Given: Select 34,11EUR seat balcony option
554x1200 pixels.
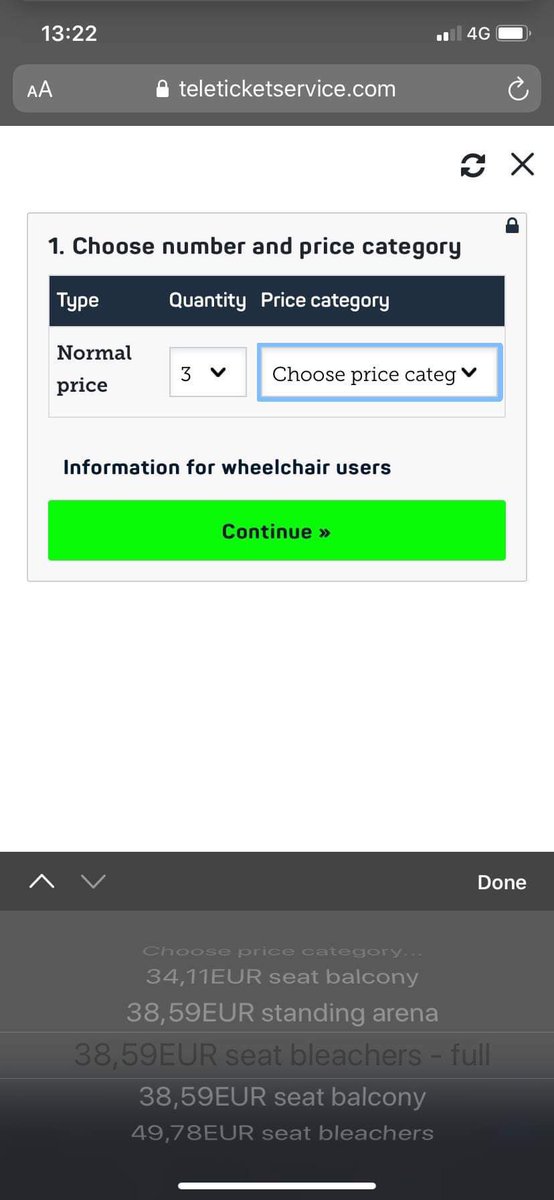Looking at the screenshot, I should tap(282, 976).
